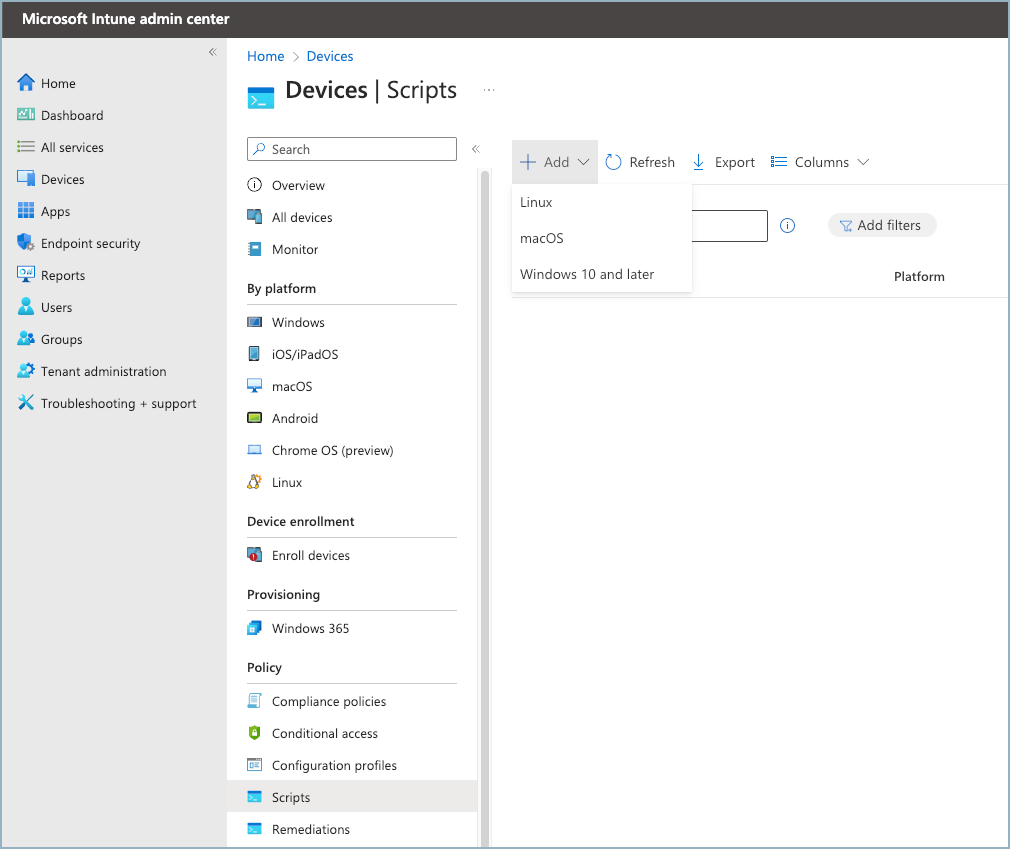Click the Android platform icon
The width and height of the screenshot is (1010, 849).
(255, 418)
